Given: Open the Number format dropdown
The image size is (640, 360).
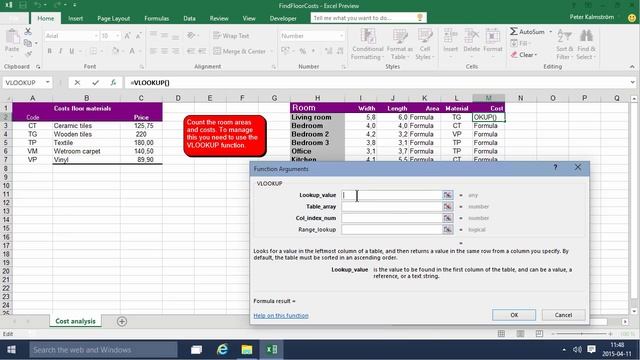Looking at the screenshot, I should [x=341, y=36].
